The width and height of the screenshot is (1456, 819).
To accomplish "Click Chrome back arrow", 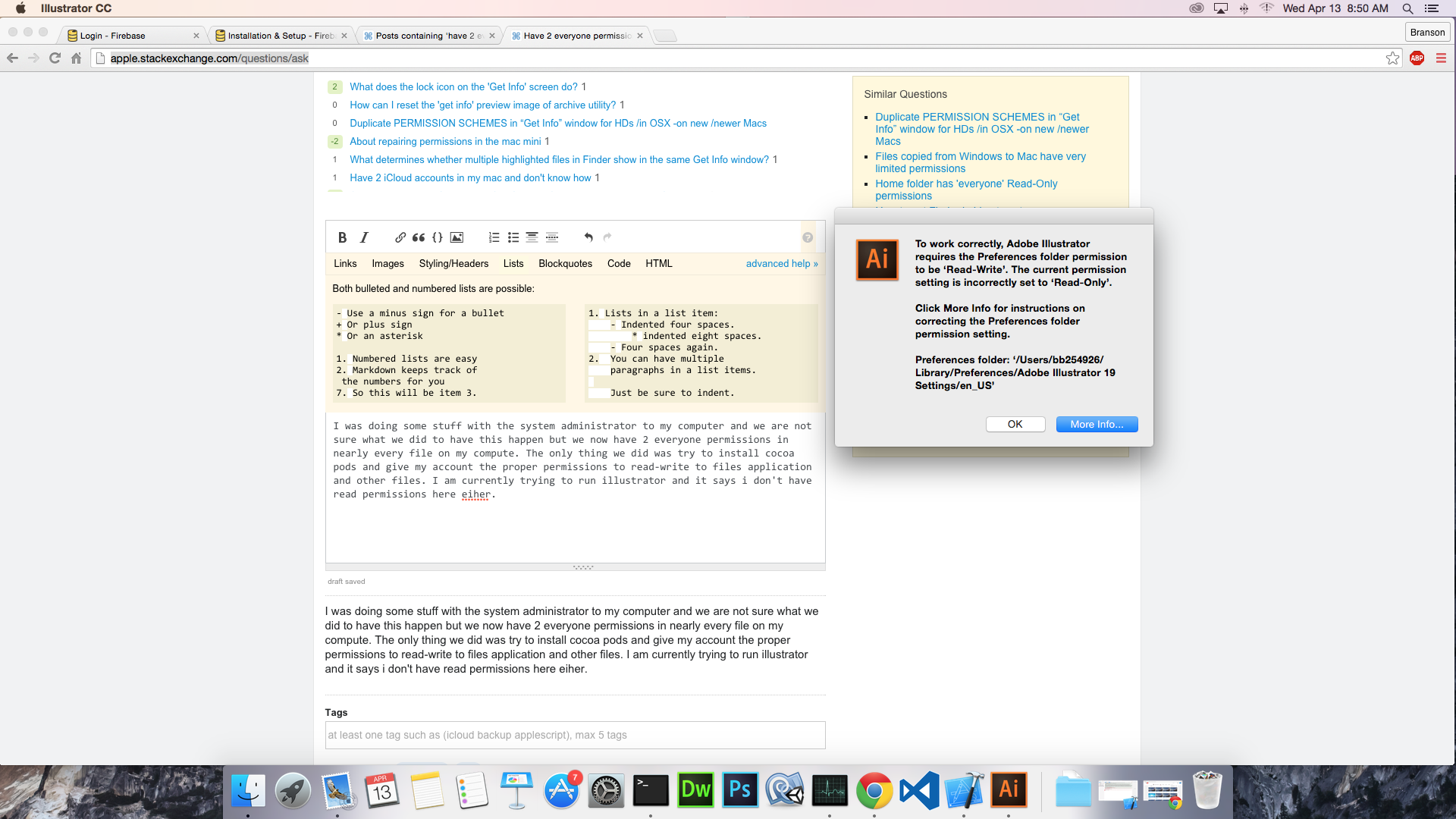I will (12, 58).
